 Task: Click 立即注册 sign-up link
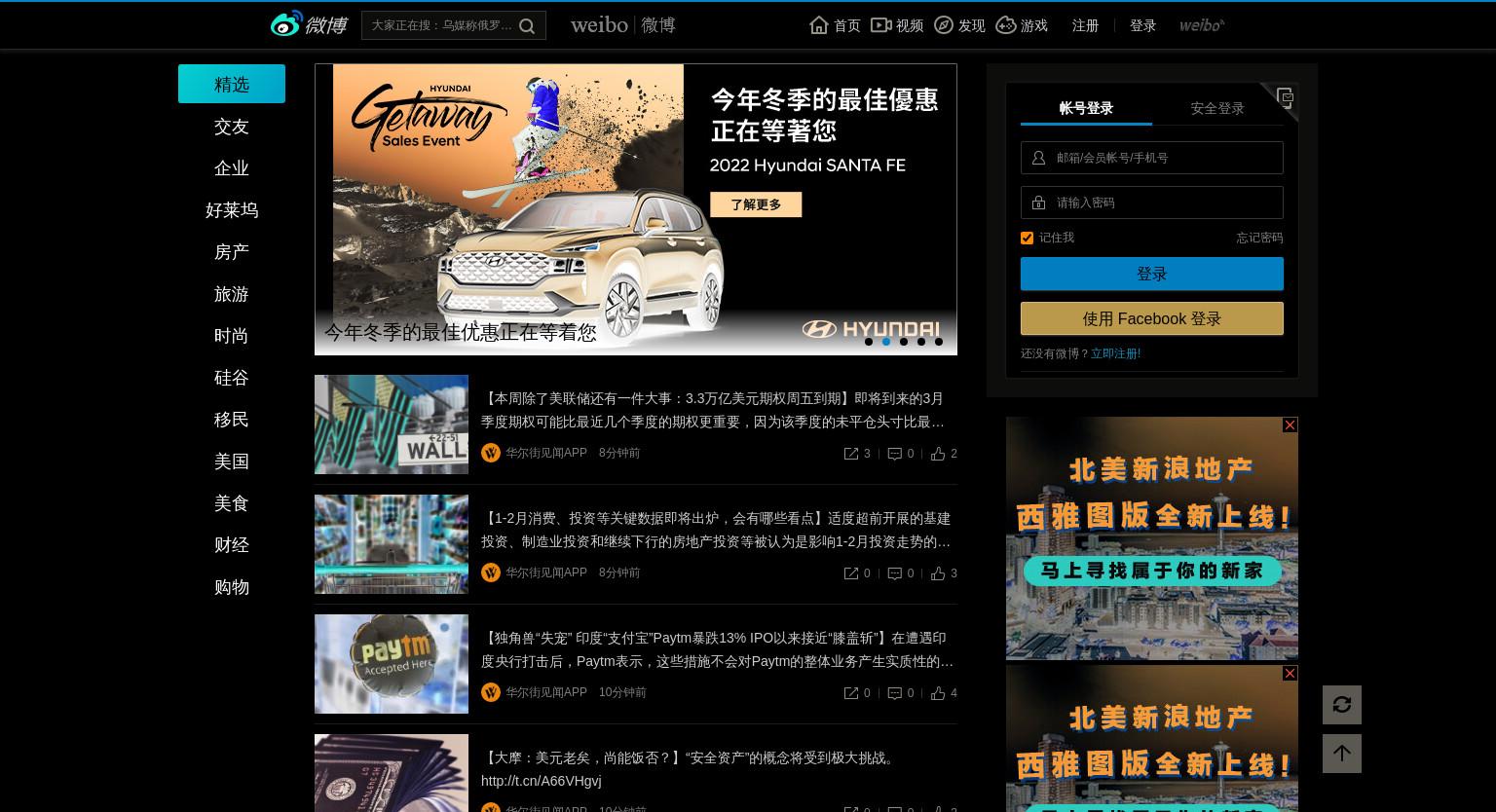point(1115,353)
